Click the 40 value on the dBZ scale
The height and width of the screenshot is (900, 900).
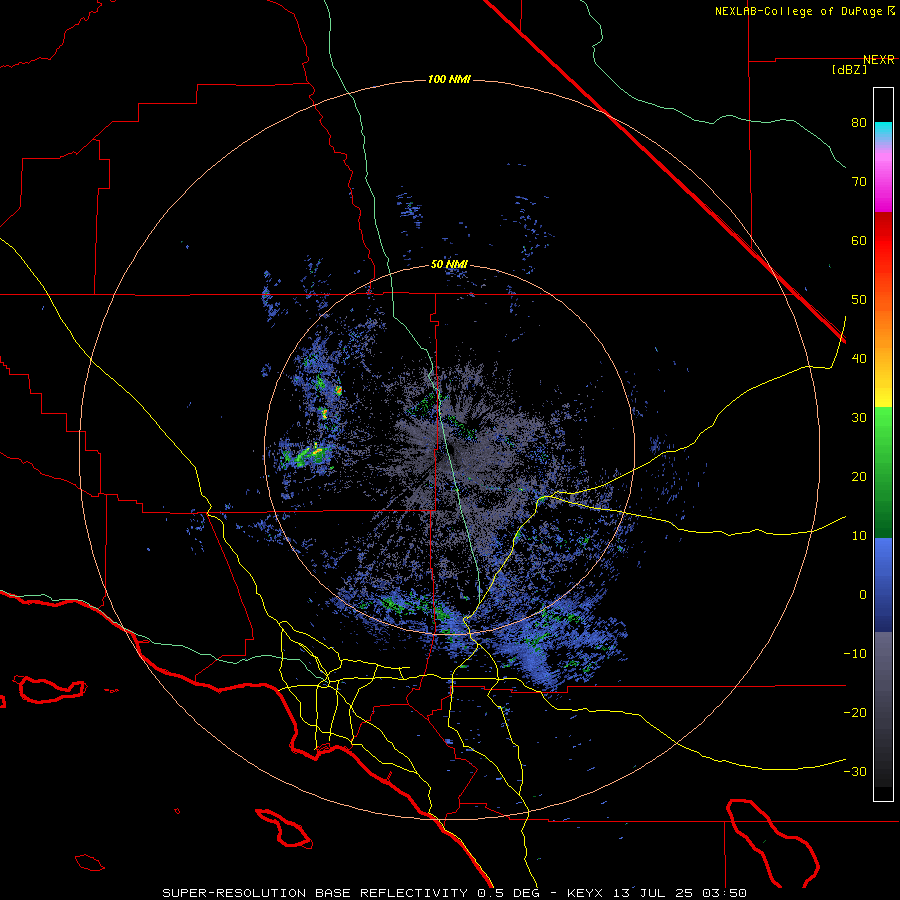coord(859,359)
